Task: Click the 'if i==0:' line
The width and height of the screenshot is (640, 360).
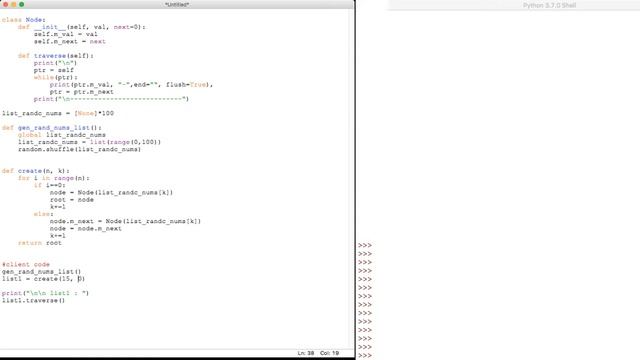Action: [50, 185]
